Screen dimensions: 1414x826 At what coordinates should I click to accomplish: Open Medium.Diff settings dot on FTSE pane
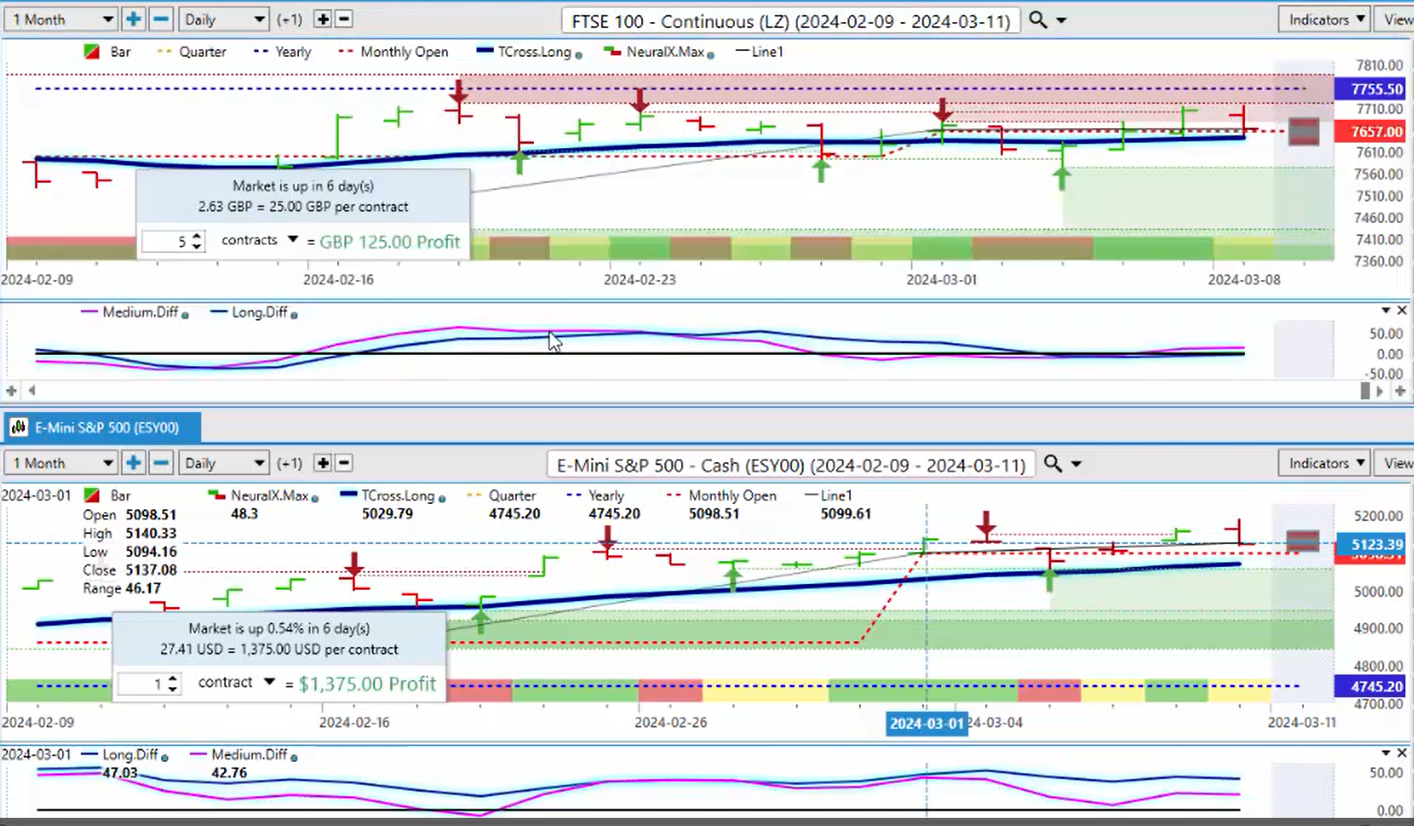[x=185, y=315]
